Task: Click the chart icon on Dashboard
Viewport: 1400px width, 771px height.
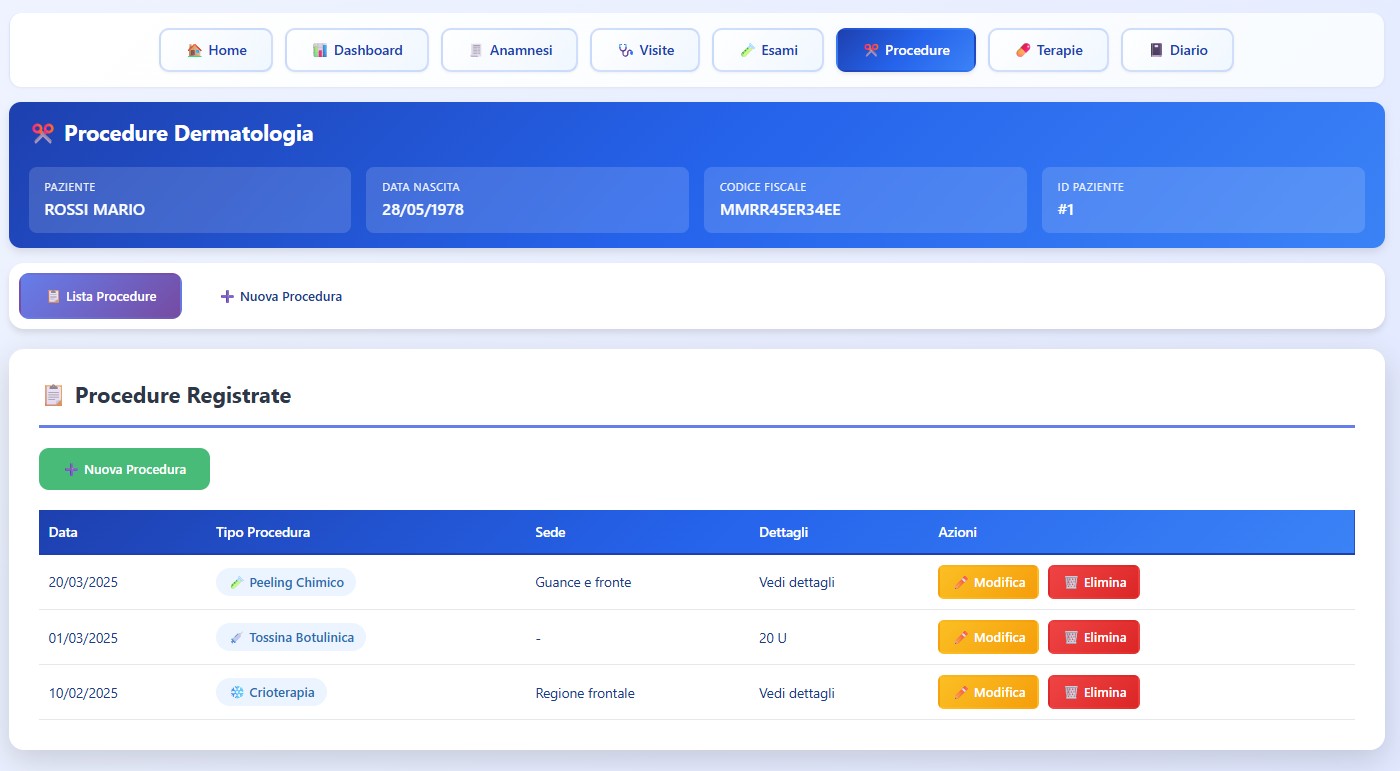Action: tap(320, 50)
